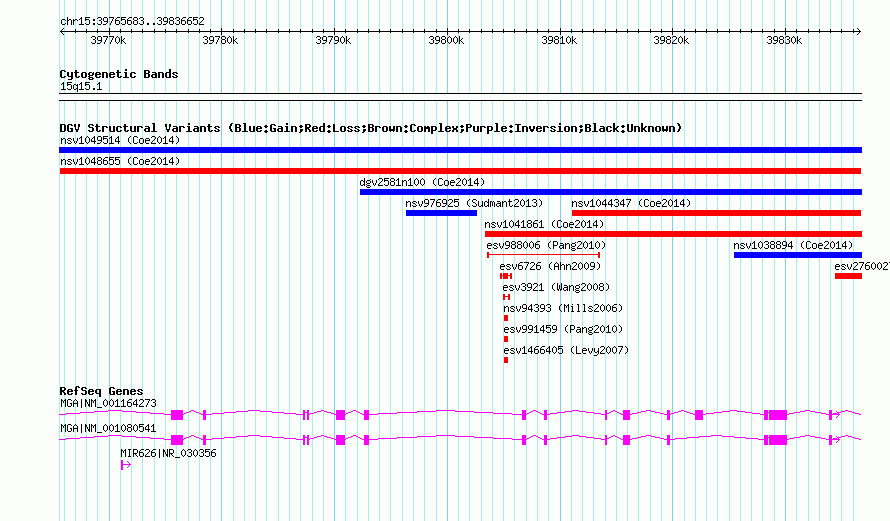Open the MIR626|NR_030356 gene label
Screen dimensions: 890x521
tap(168, 453)
